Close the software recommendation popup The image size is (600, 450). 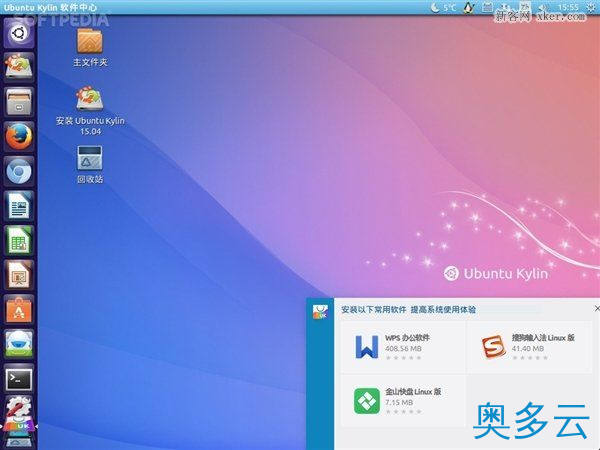tap(597, 308)
